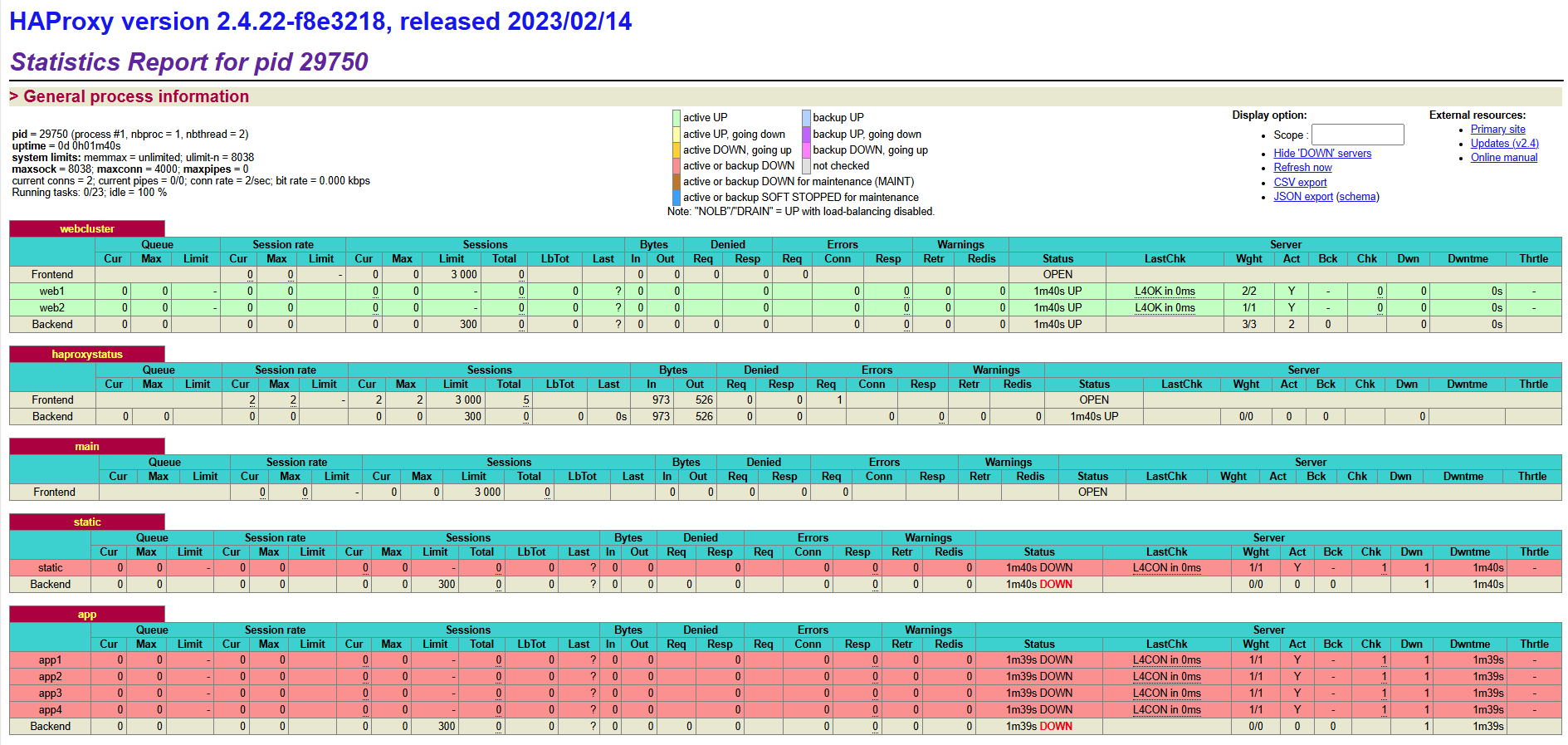Click the General process information heading

click(x=136, y=96)
